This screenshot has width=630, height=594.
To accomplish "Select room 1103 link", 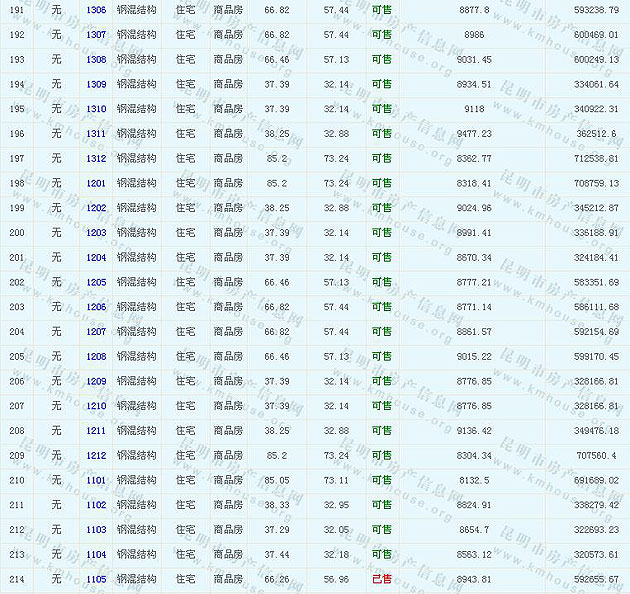I will [96, 529].
